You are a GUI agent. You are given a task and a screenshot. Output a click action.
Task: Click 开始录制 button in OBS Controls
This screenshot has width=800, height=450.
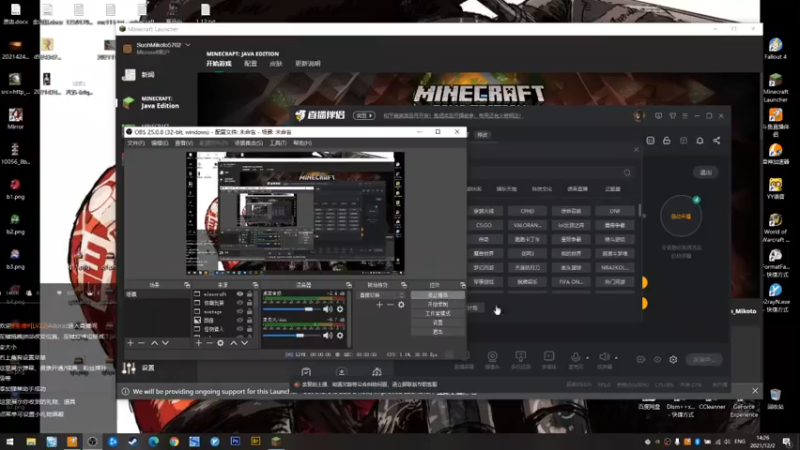438,304
